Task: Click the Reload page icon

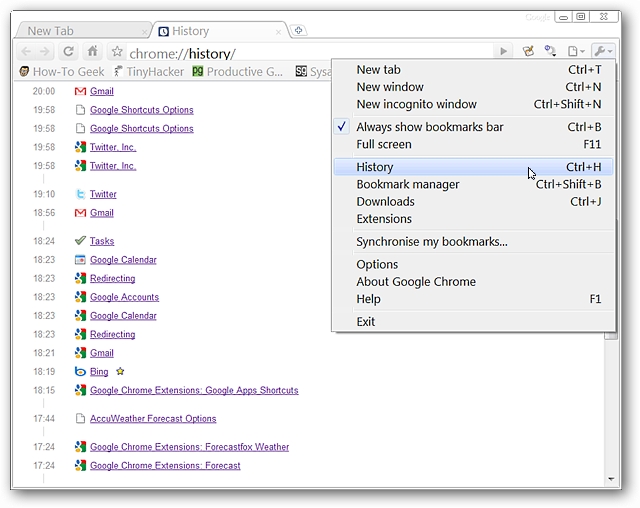Action: point(68,52)
